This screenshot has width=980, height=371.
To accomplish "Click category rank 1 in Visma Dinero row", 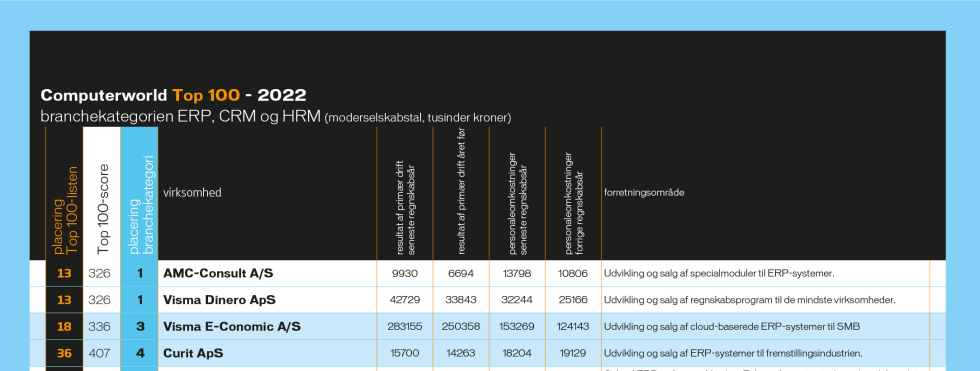I will (140, 300).
